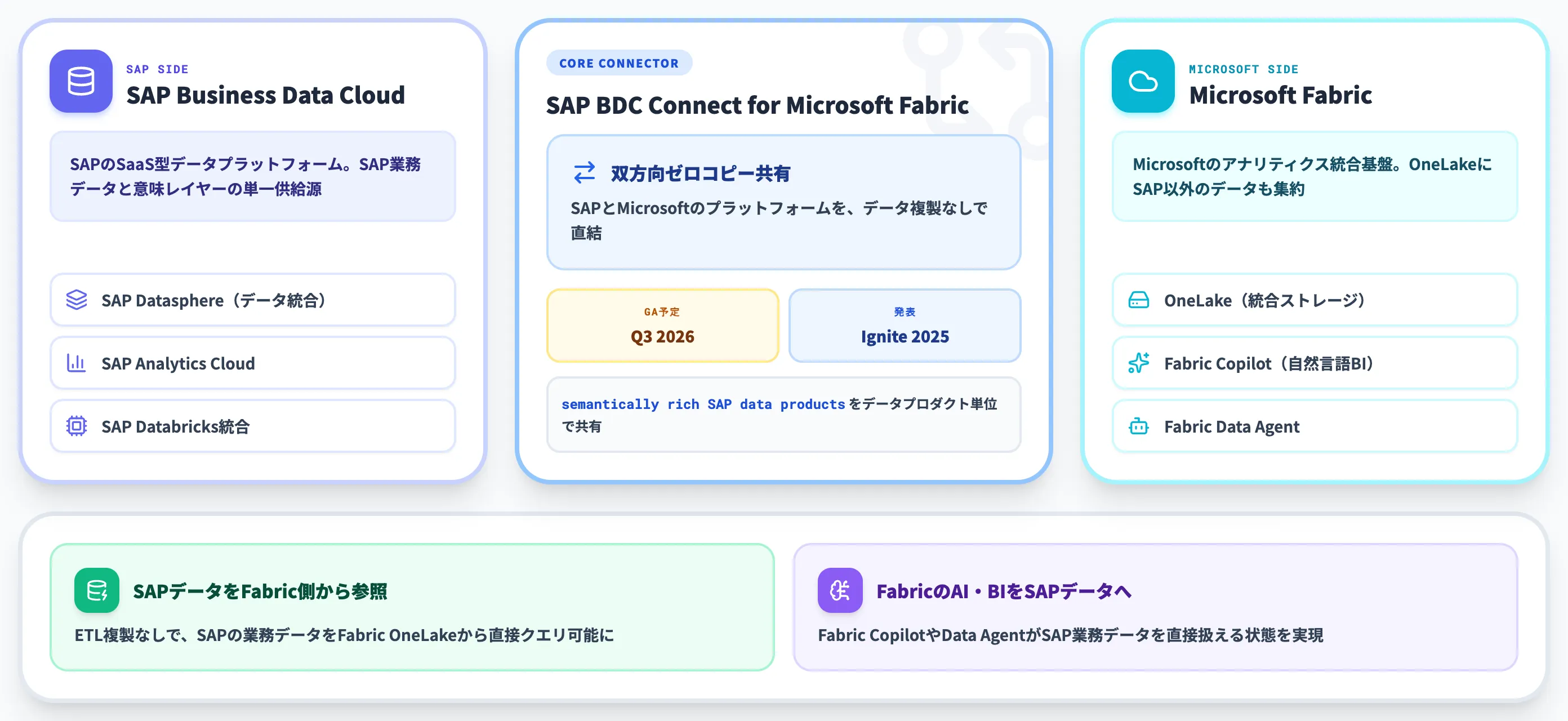Viewport: 1568px width, 721px height.
Task: Open the SAP Databricks統合 item
Action: [253, 426]
